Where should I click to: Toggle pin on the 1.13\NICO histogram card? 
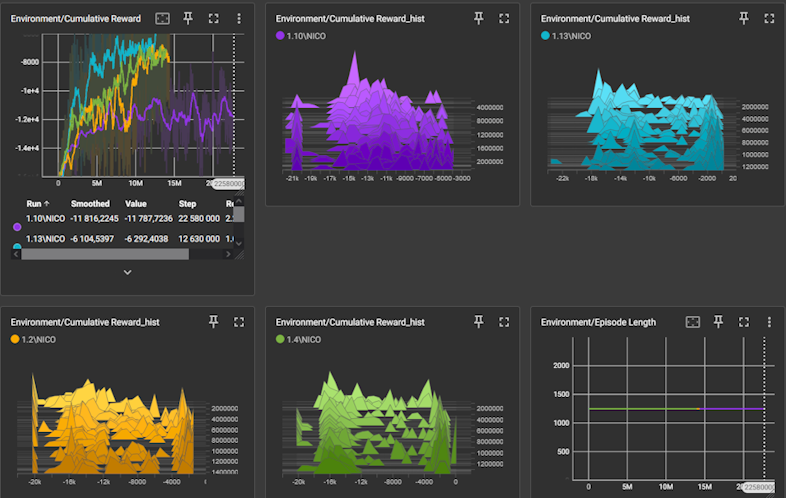pos(743,18)
